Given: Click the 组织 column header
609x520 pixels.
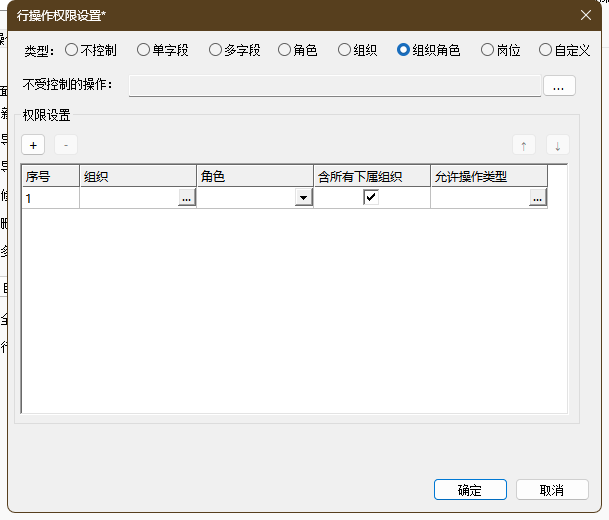Looking at the screenshot, I should (x=138, y=176).
